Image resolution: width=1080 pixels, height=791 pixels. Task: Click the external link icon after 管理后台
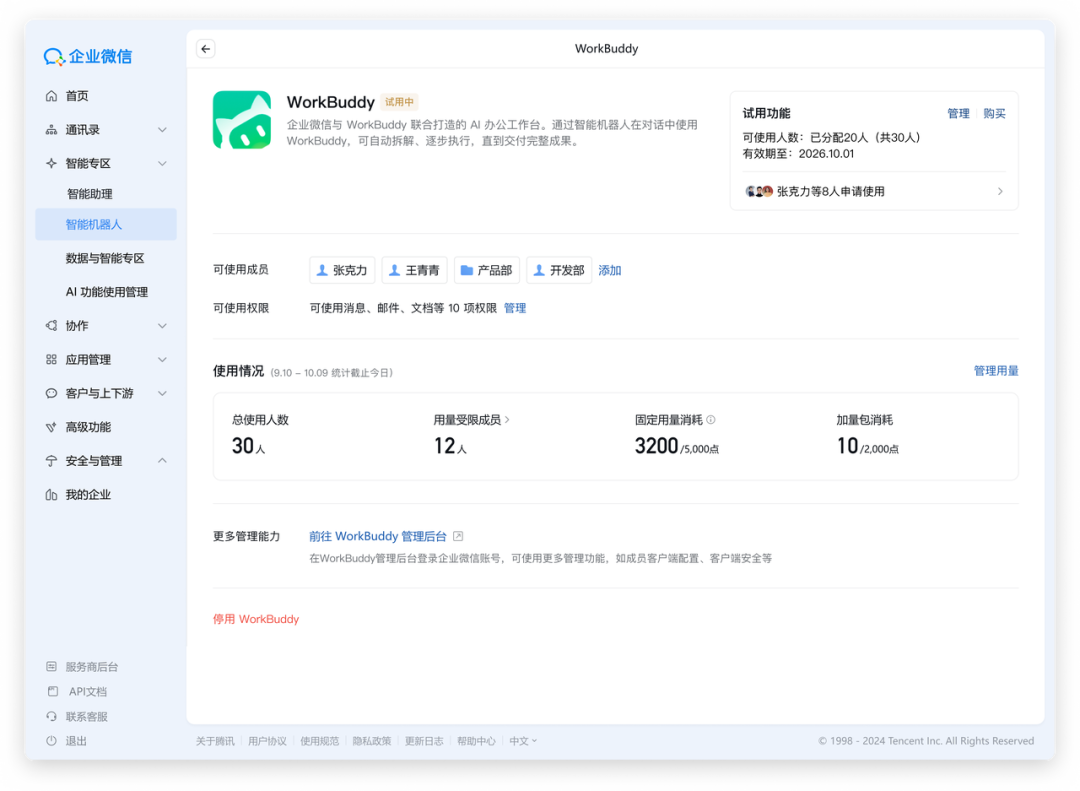point(458,536)
